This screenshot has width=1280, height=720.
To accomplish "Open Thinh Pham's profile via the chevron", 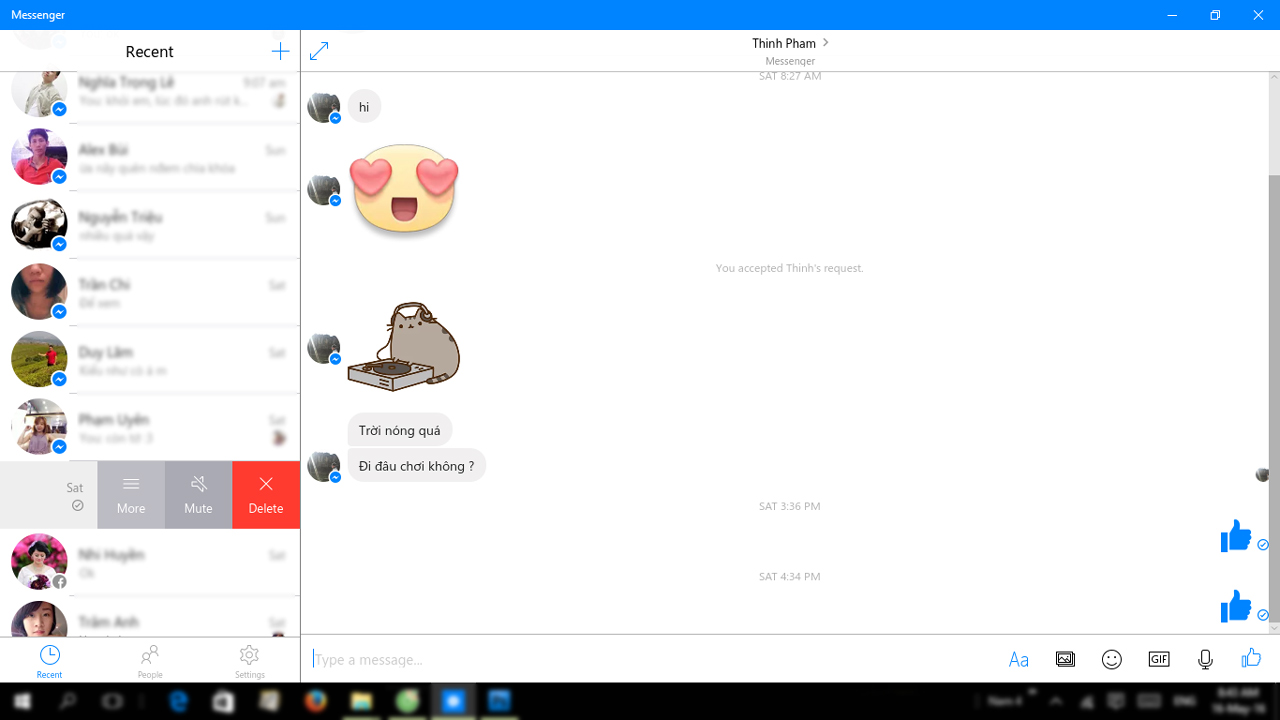I will 826,43.
